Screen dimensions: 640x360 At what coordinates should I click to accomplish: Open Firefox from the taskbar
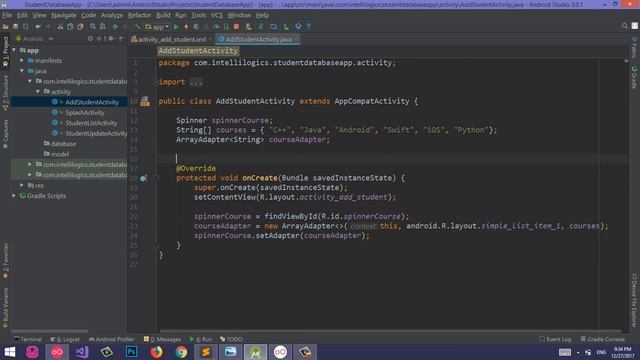click(x=156, y=352)
